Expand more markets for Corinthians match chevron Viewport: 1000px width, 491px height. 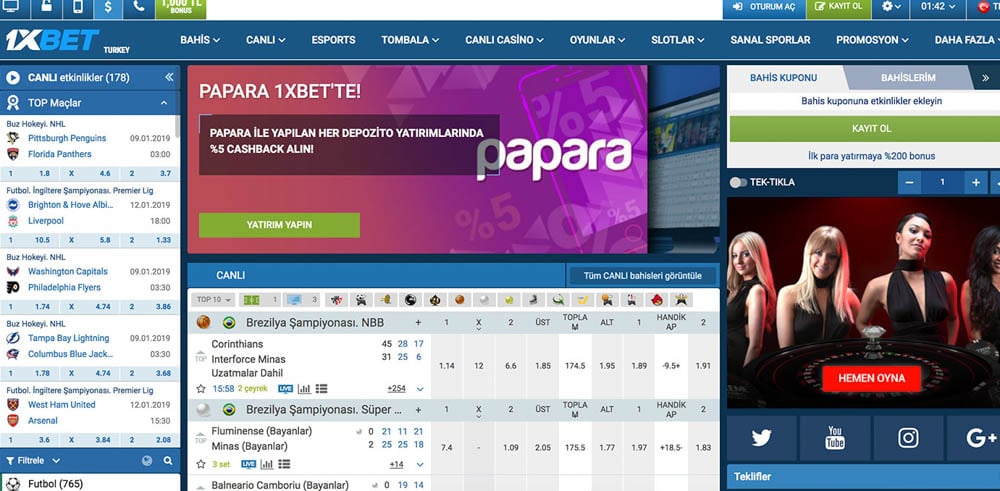420,389
